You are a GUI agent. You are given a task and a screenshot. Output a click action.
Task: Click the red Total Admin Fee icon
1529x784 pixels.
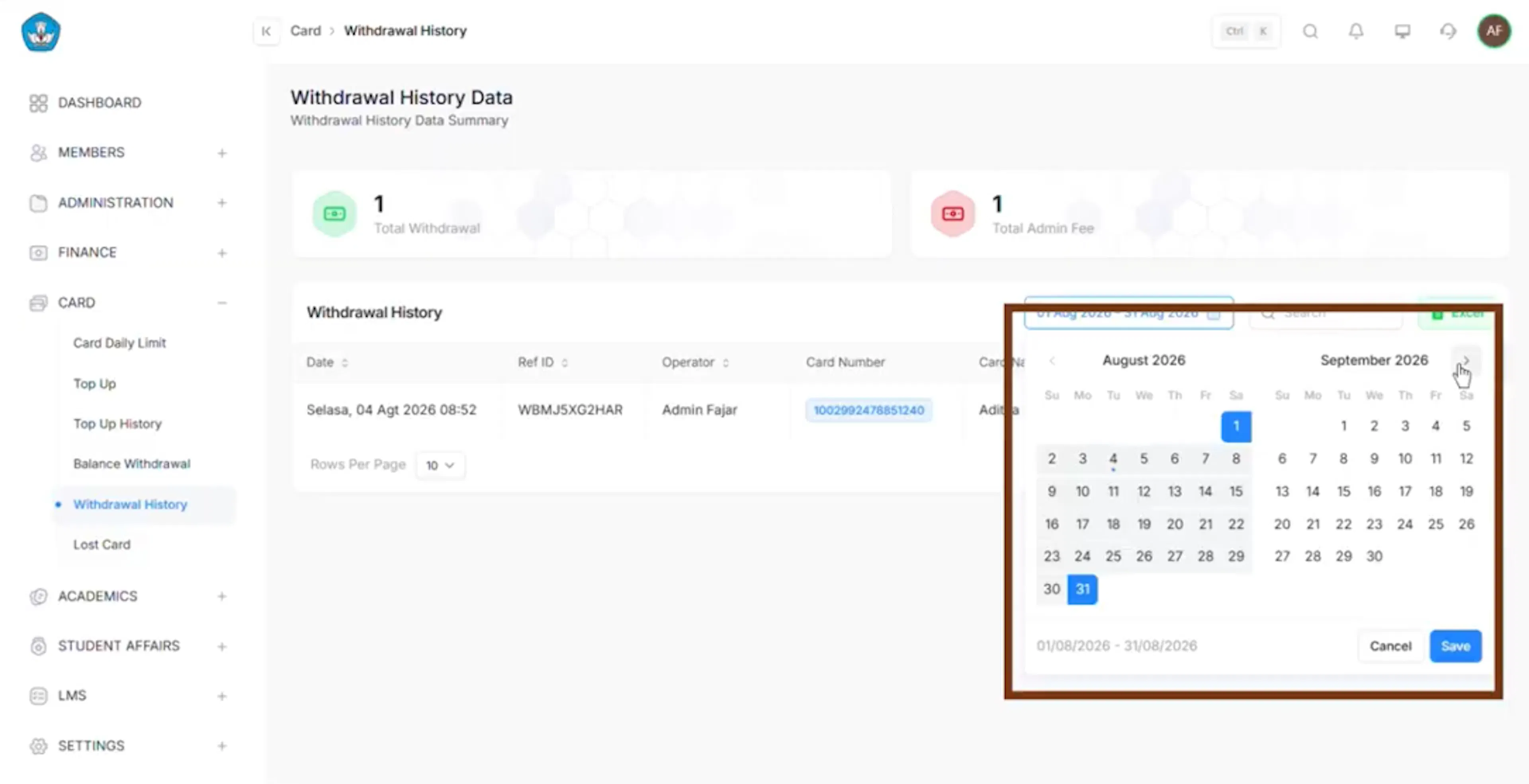(x=953, y=213)
